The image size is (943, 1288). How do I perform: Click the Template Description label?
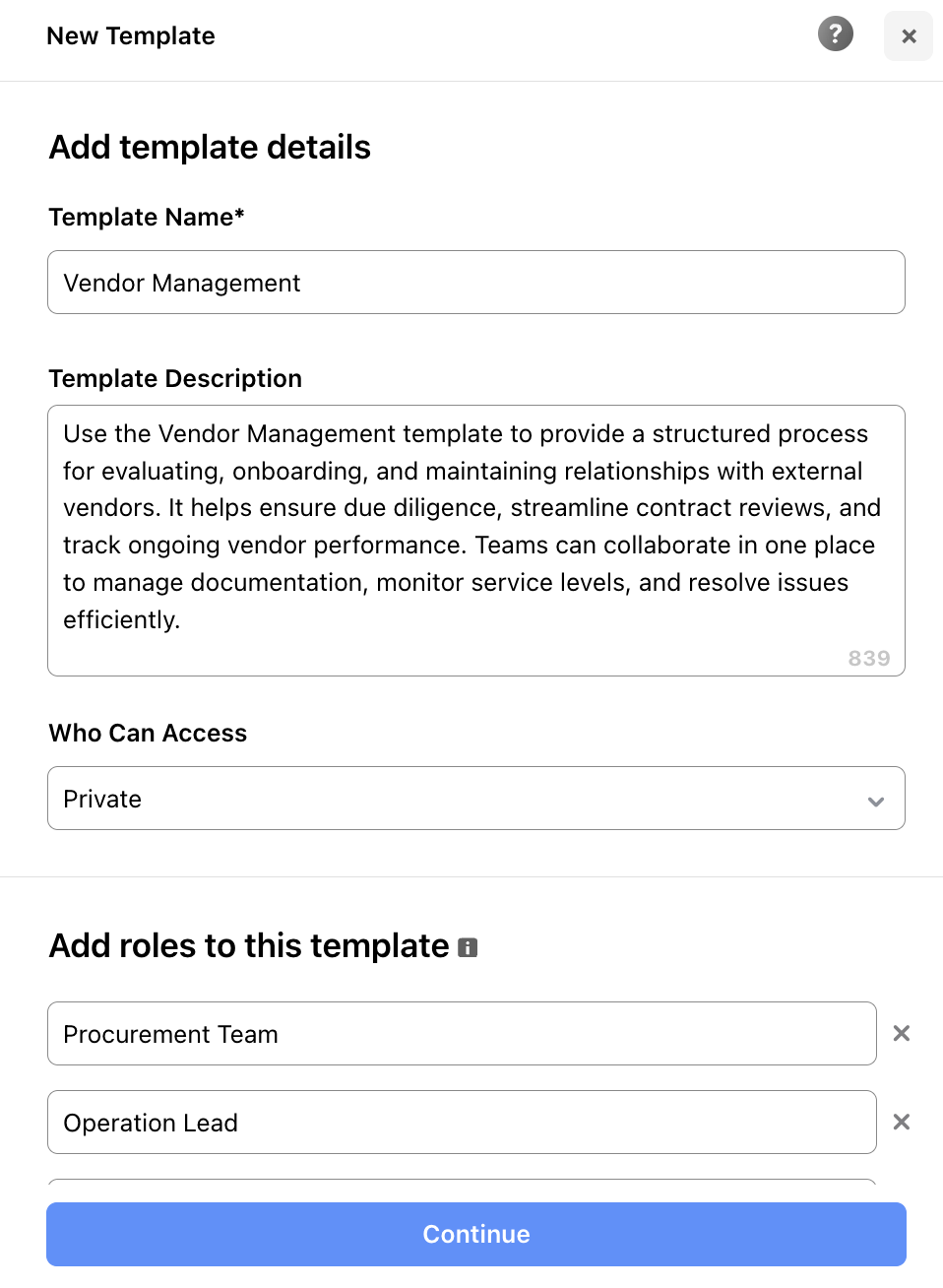coord(175,378)
